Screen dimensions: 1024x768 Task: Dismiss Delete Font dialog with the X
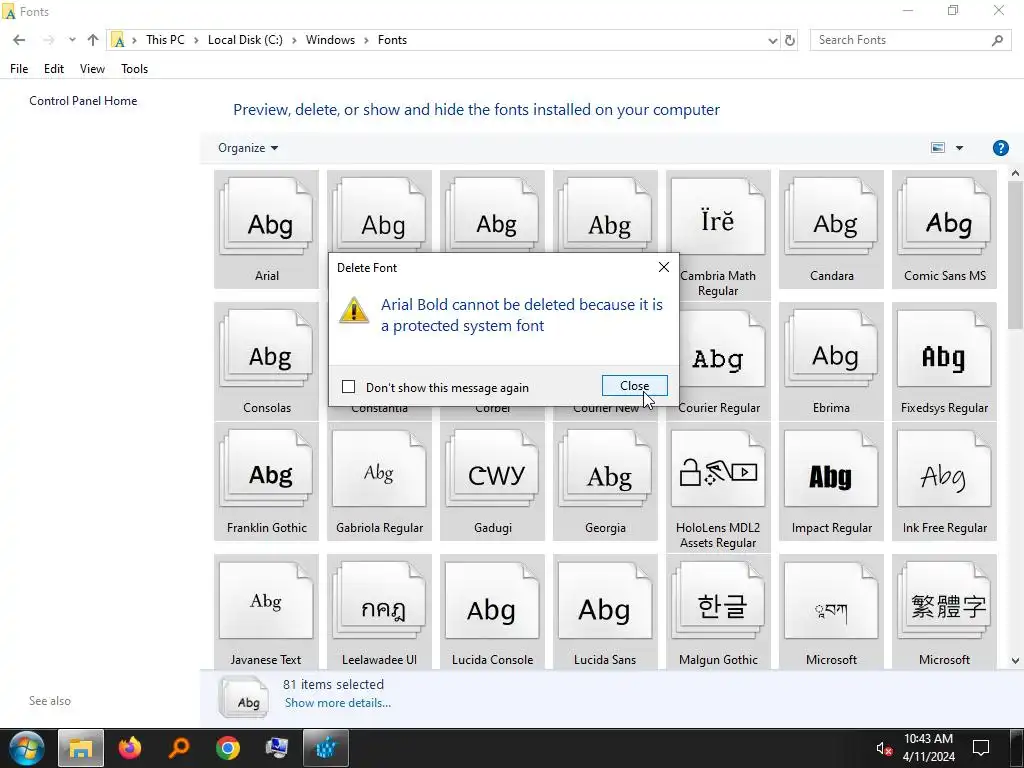[x=664, y=267]
